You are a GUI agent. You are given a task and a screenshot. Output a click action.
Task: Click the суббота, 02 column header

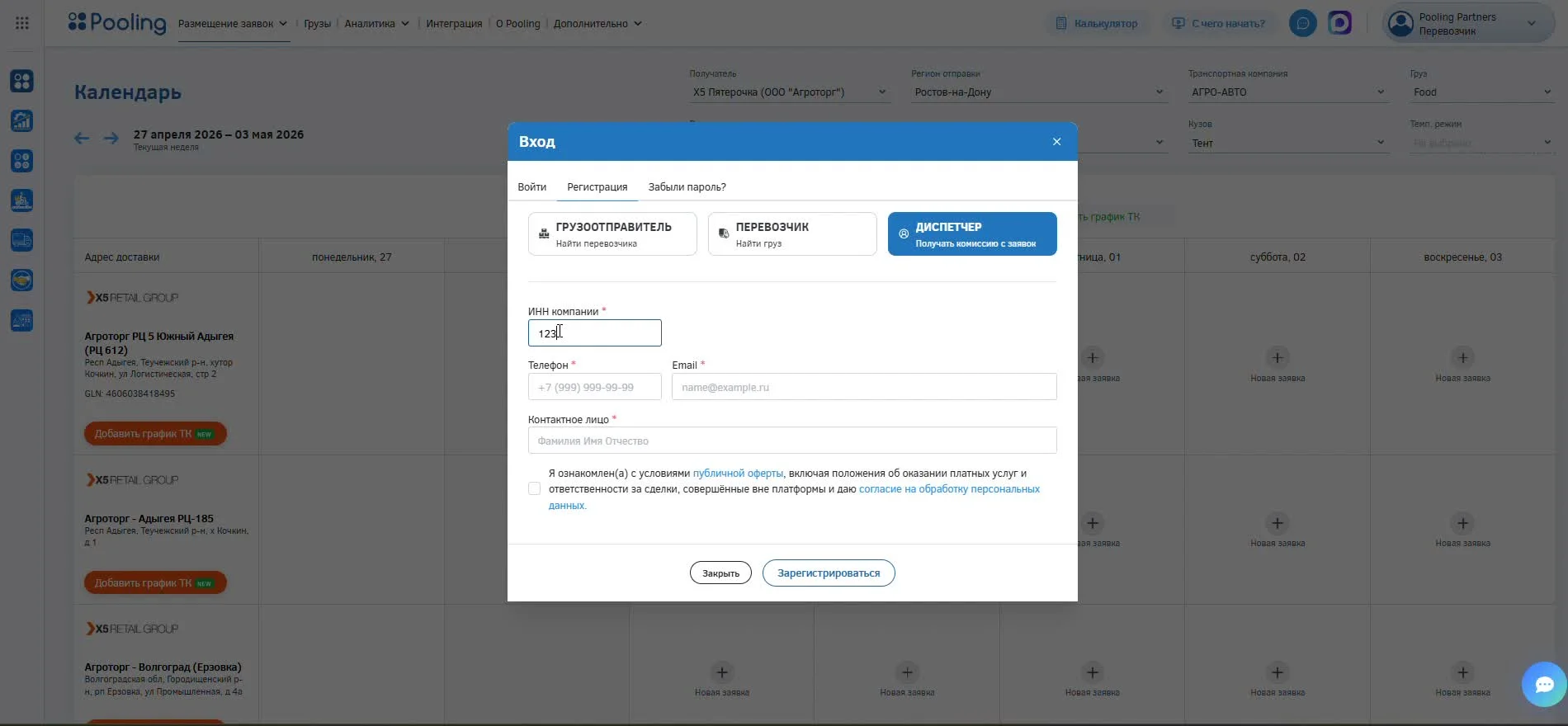[1278, 257]
